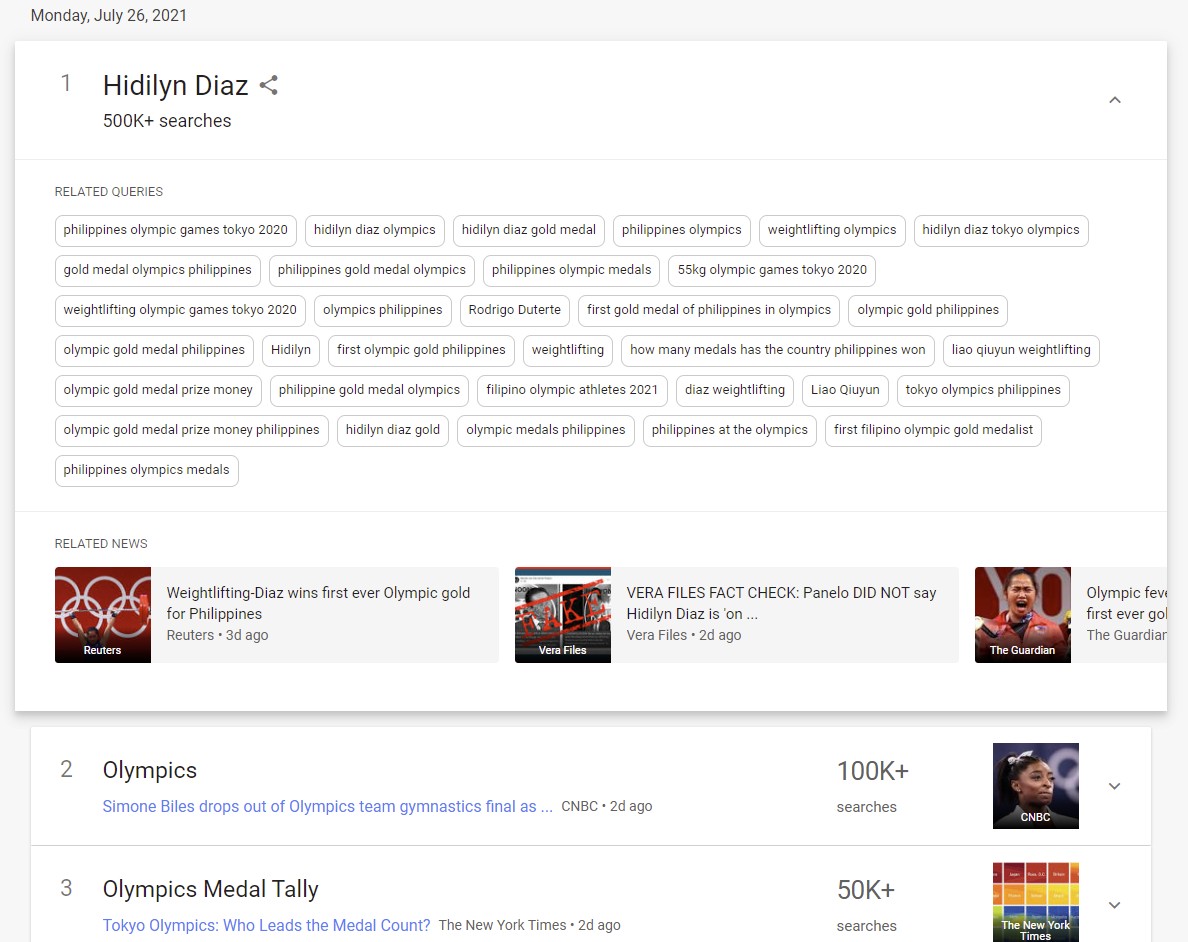Open the New York Times medal tally thumbnail

[1036, 902]
